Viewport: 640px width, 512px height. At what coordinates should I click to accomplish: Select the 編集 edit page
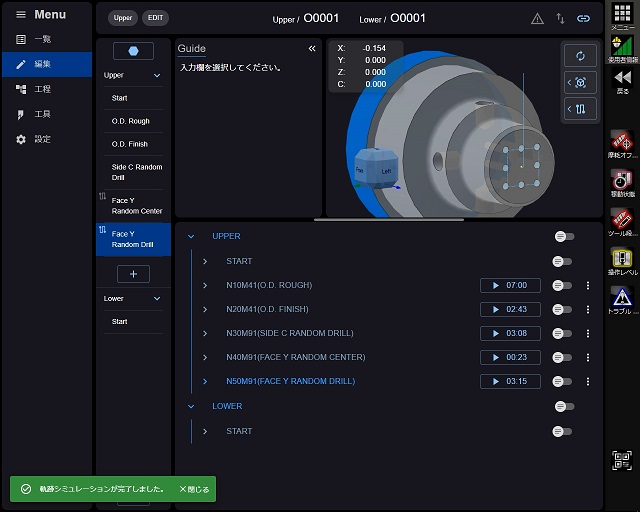tap(47, 64)
